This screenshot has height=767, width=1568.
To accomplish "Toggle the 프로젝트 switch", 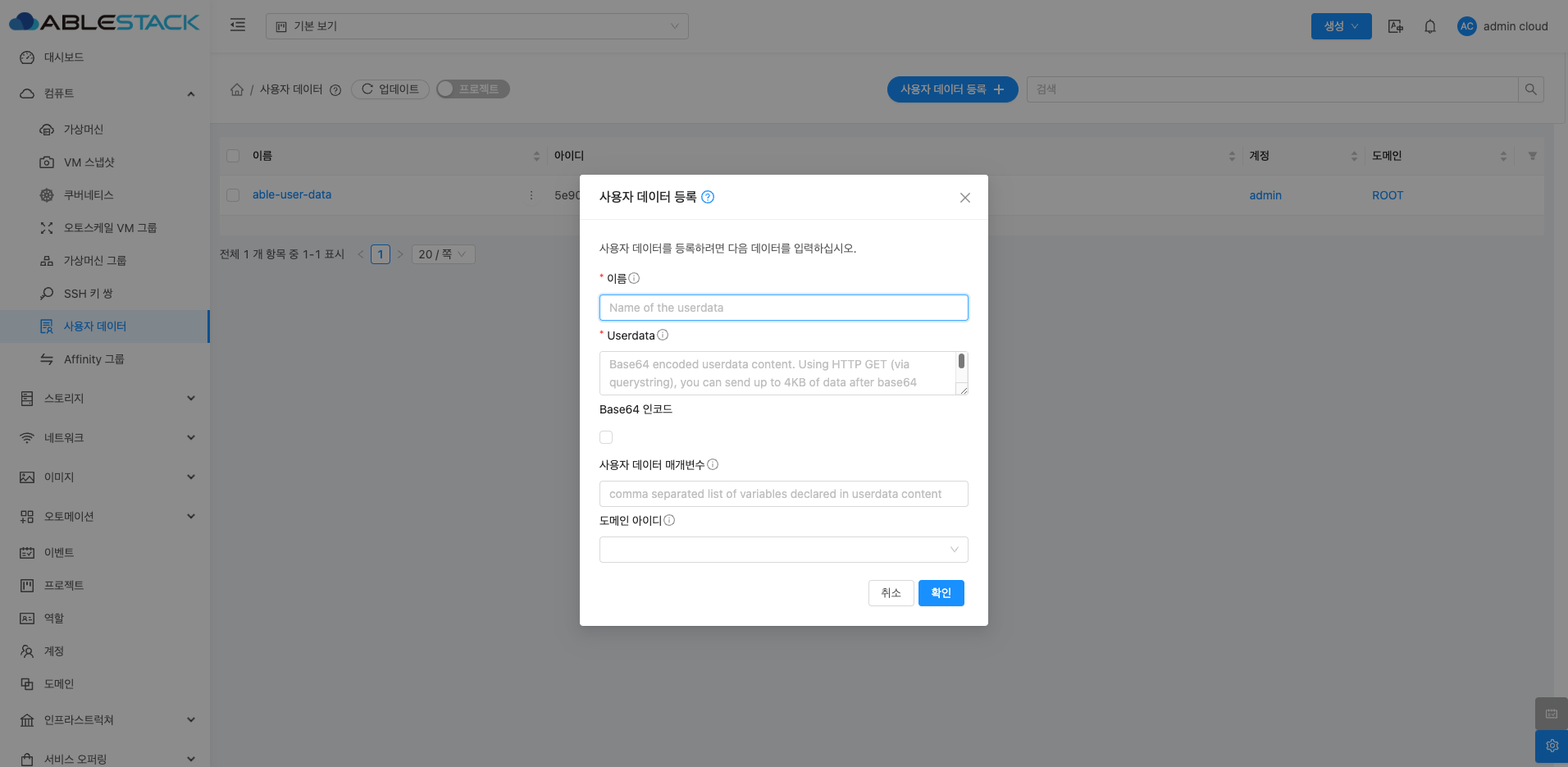I will point(473,89).
